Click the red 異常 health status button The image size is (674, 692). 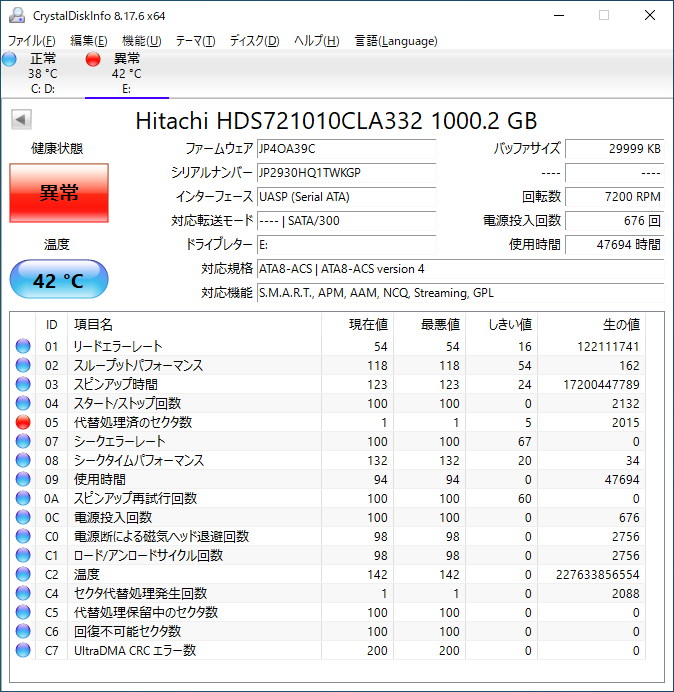pyautogui.click(x=59, y=193)
